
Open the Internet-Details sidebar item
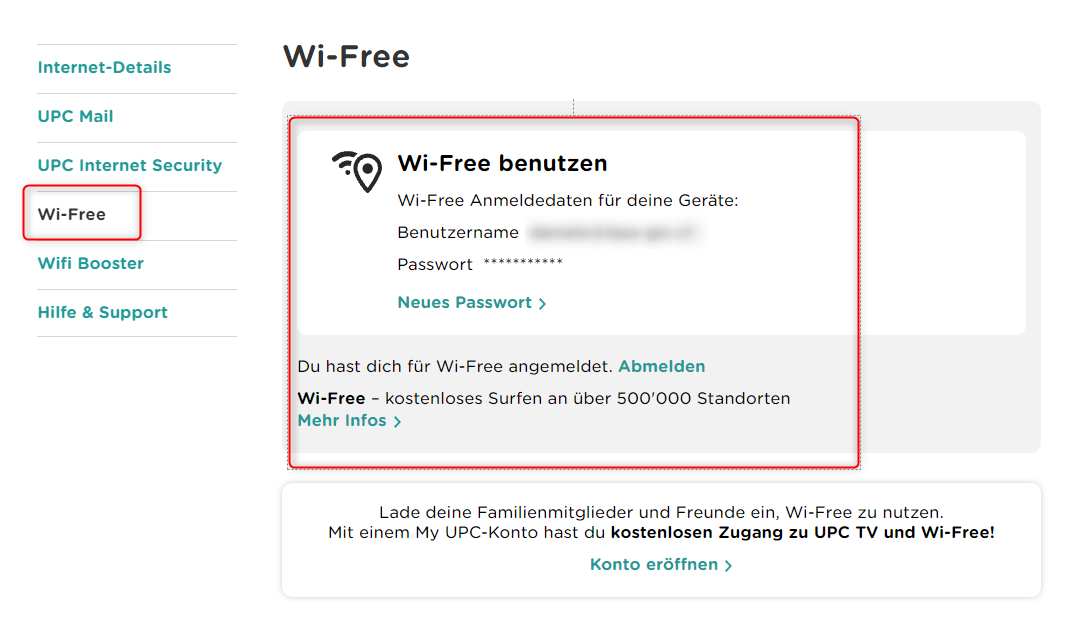coord(104,68)
